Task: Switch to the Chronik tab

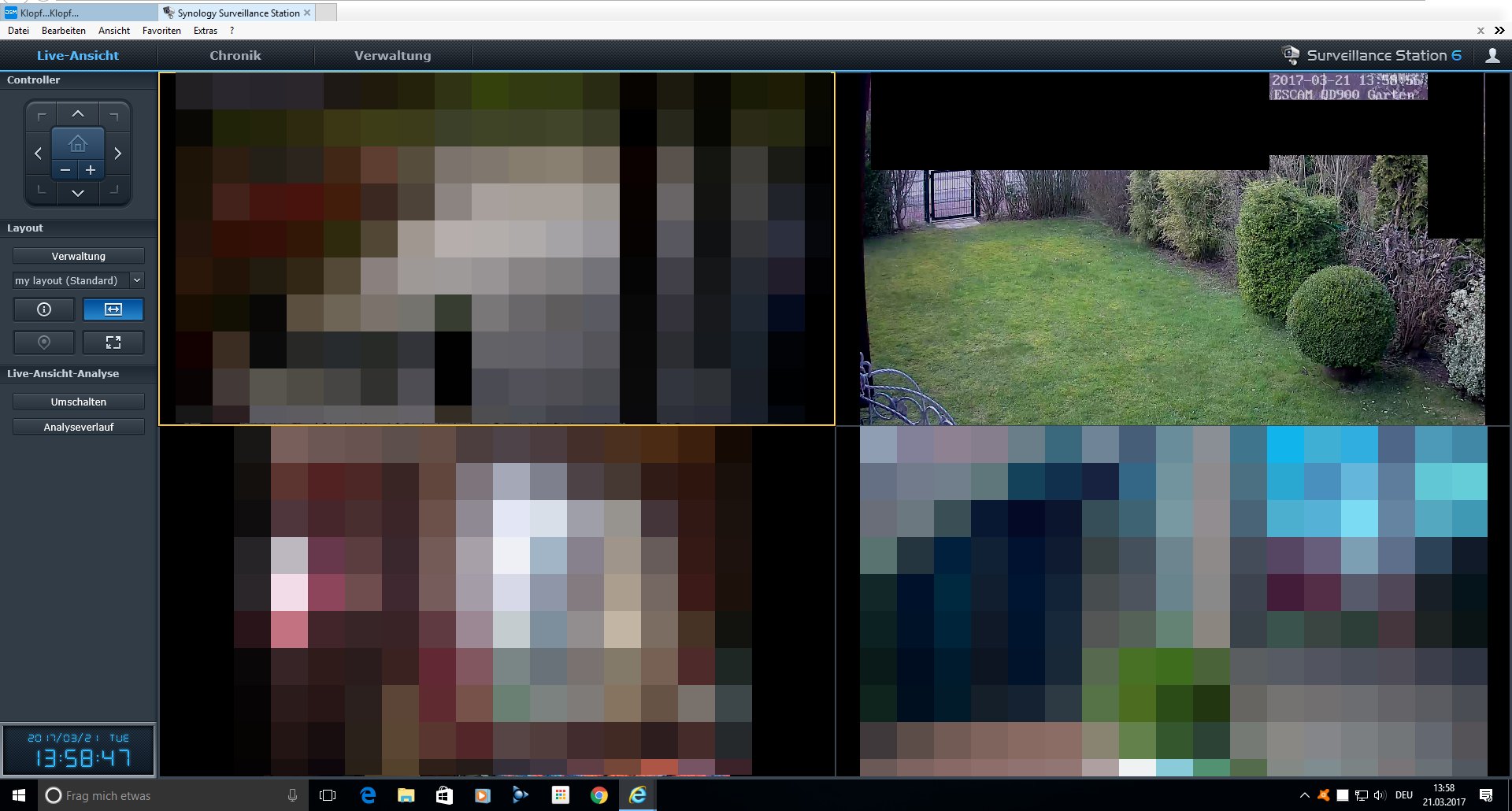Action: (235, 56)
